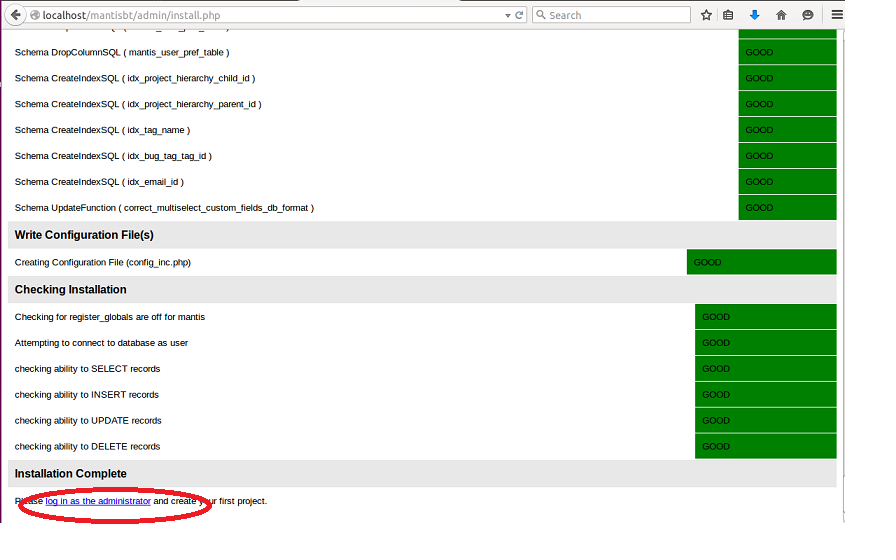Image resolution: width=896 pixels, height=560 pixels.
Task: Go back using the browser back arrow
Action: coord(15,15)
